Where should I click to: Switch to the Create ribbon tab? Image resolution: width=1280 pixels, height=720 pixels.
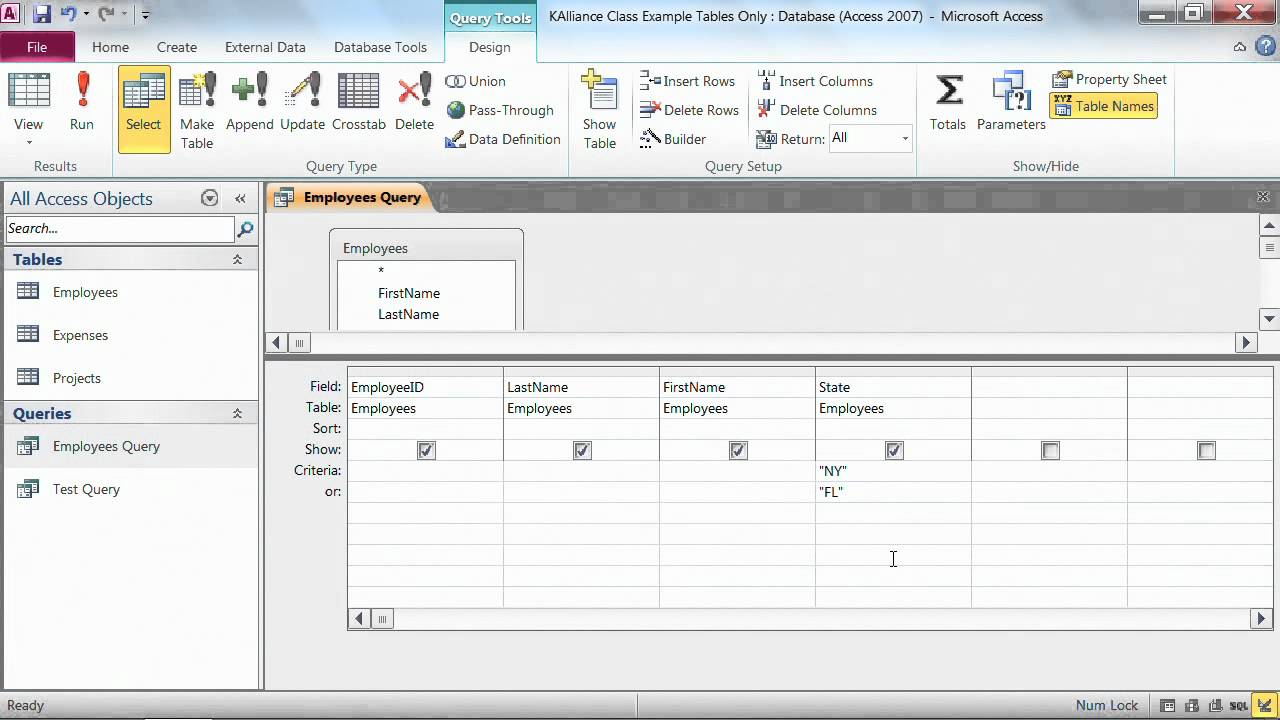[x=176, y=47]
